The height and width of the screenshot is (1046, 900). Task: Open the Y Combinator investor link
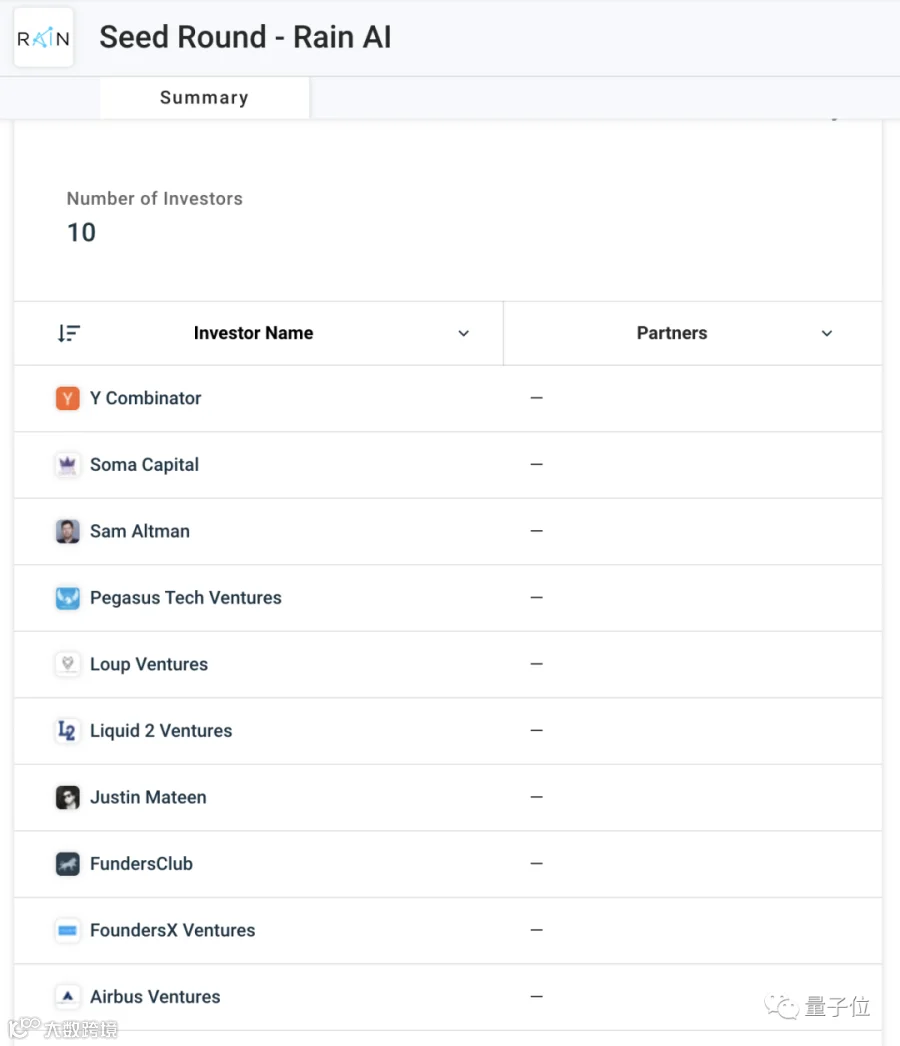pos(145,398)
